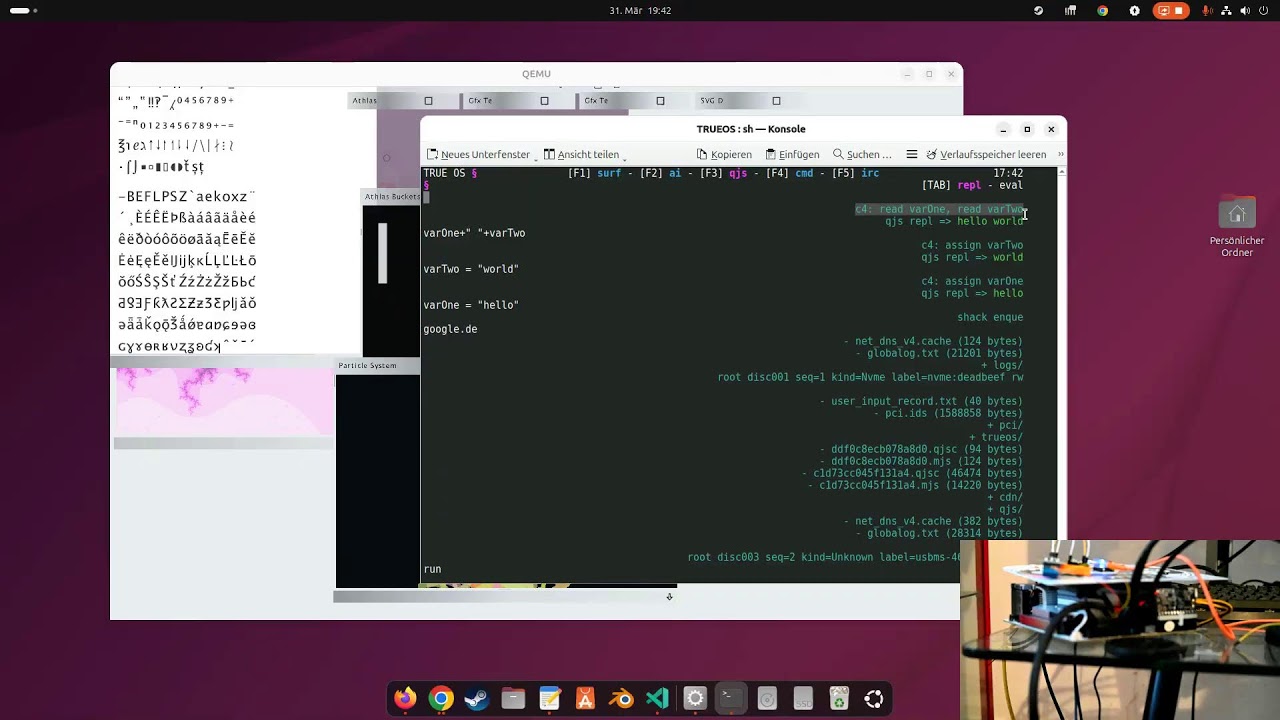This screenshot has width=1280, height=720.
Task: Open the hexagon arrow tray indicator
Action: [x=1135, y=11]
